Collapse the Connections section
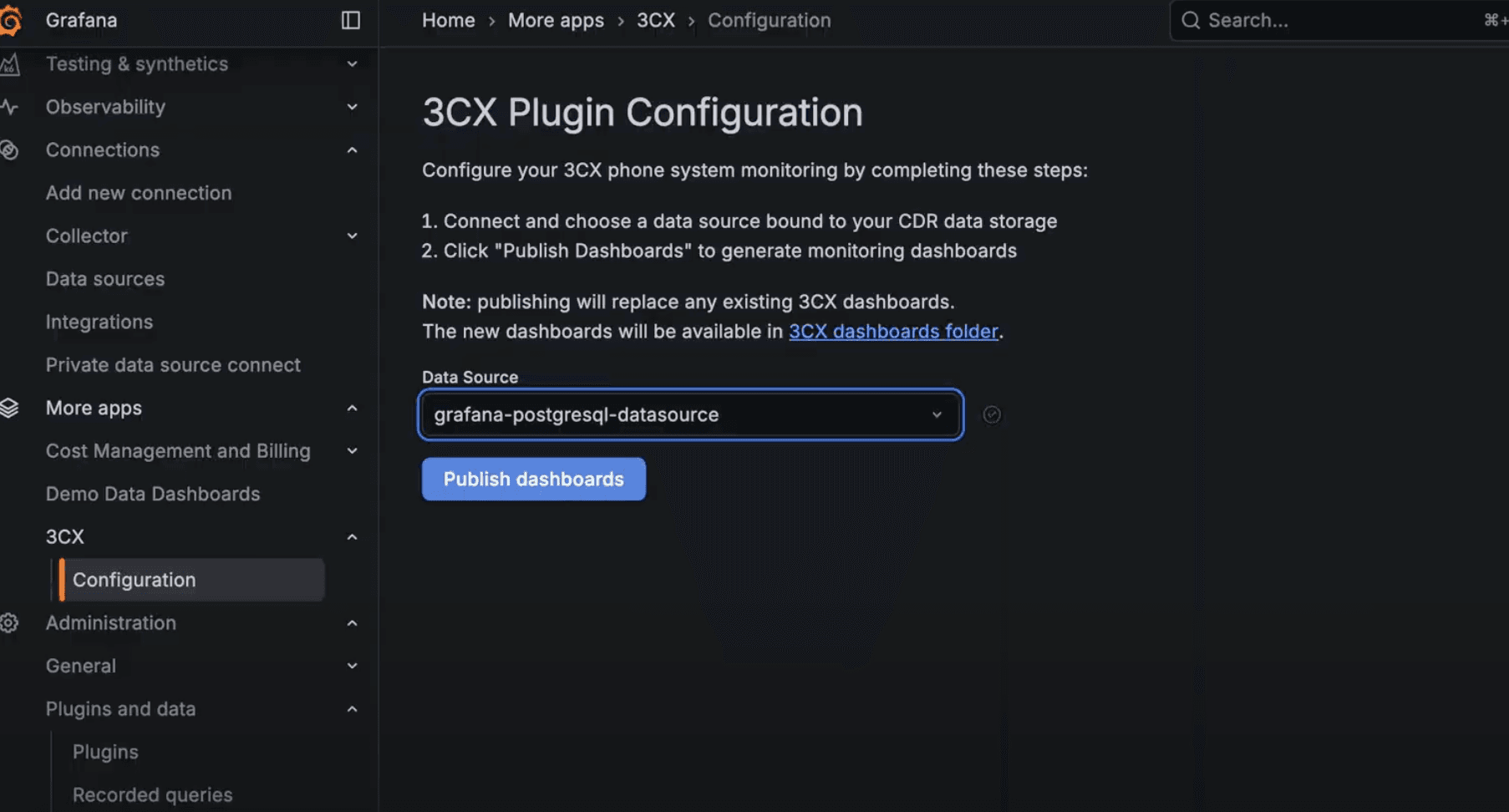This screenshot has height=812, width=1509. point(352,150)
